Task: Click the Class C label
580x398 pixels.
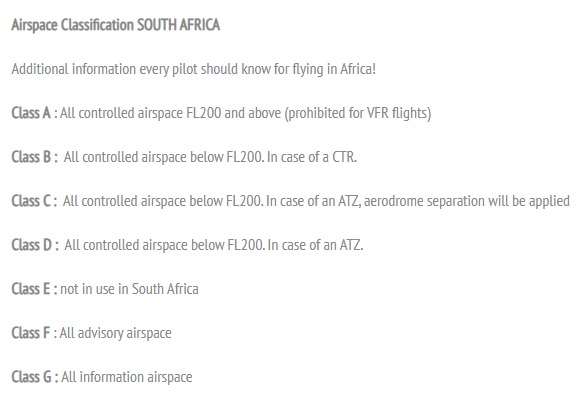Action: [x=31, y=201]
